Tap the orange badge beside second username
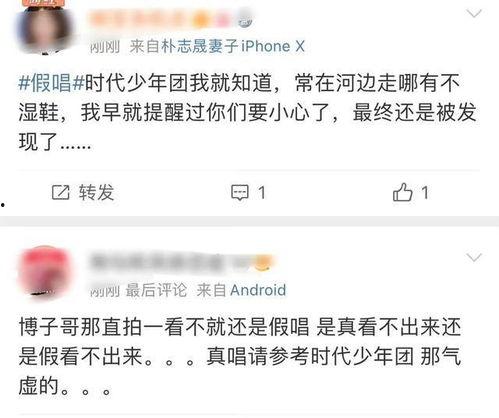This screenshot has height=418, width=499. pos(261,262)
